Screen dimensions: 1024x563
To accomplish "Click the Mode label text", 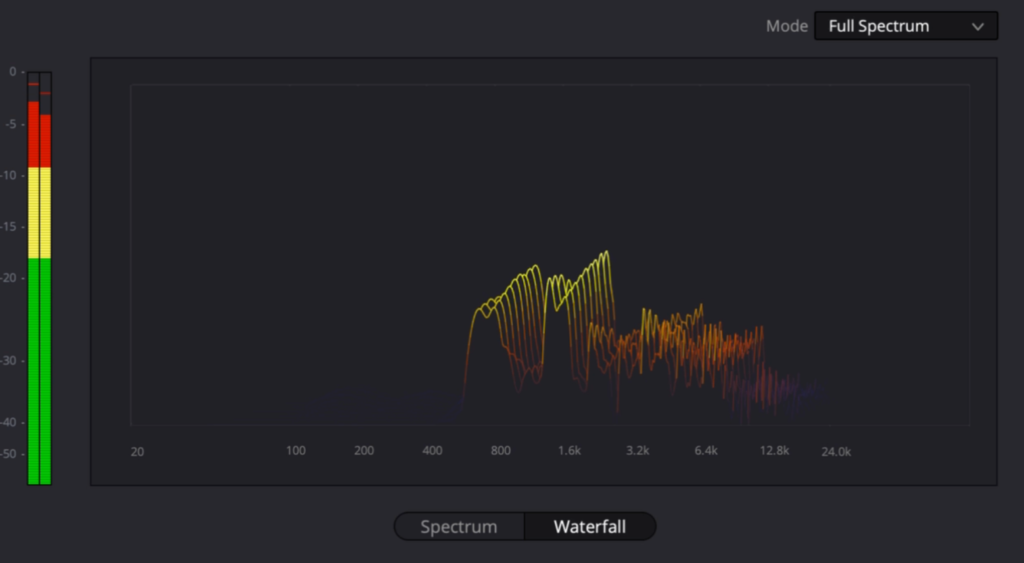I will pos(786,26).
